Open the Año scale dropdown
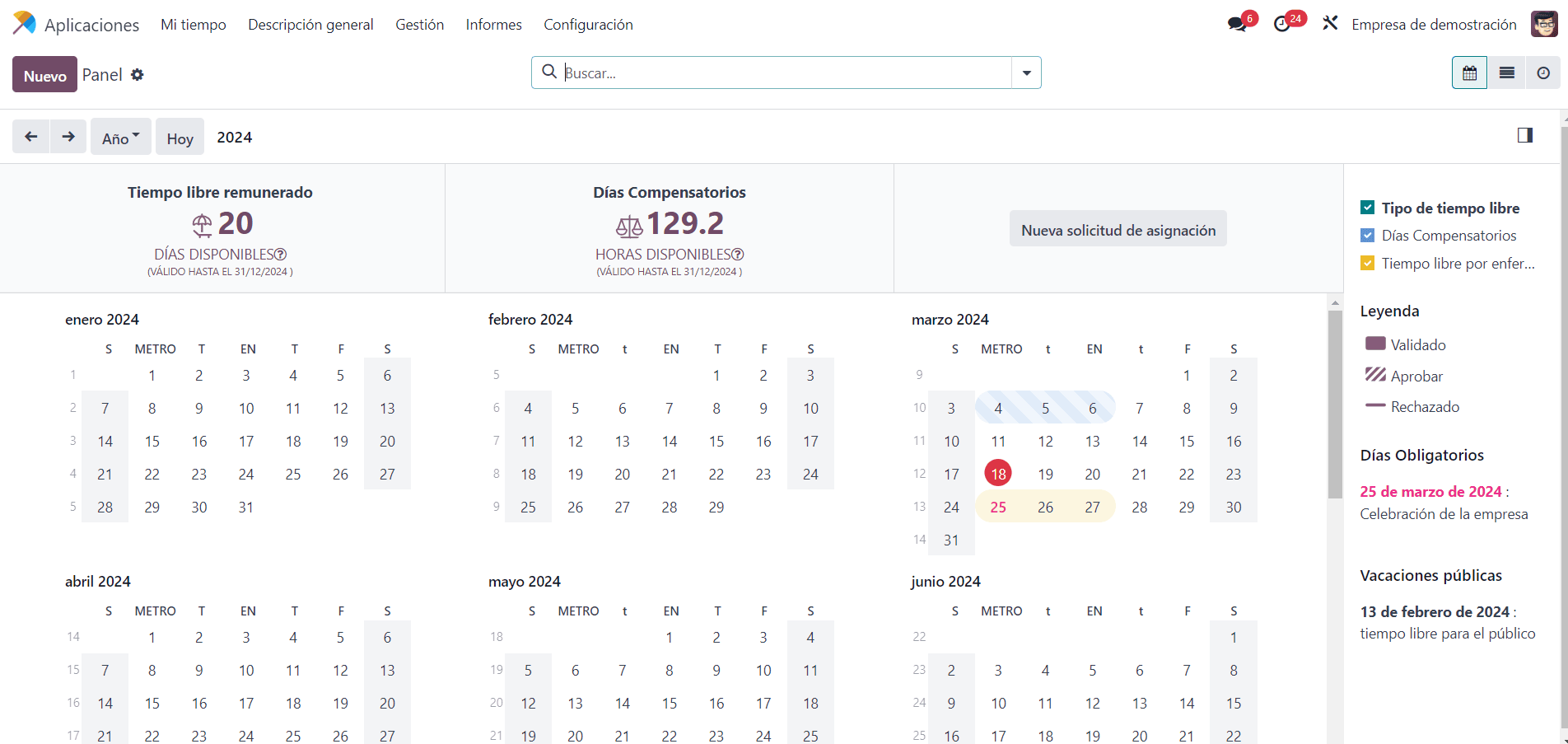 pos(121,137)
